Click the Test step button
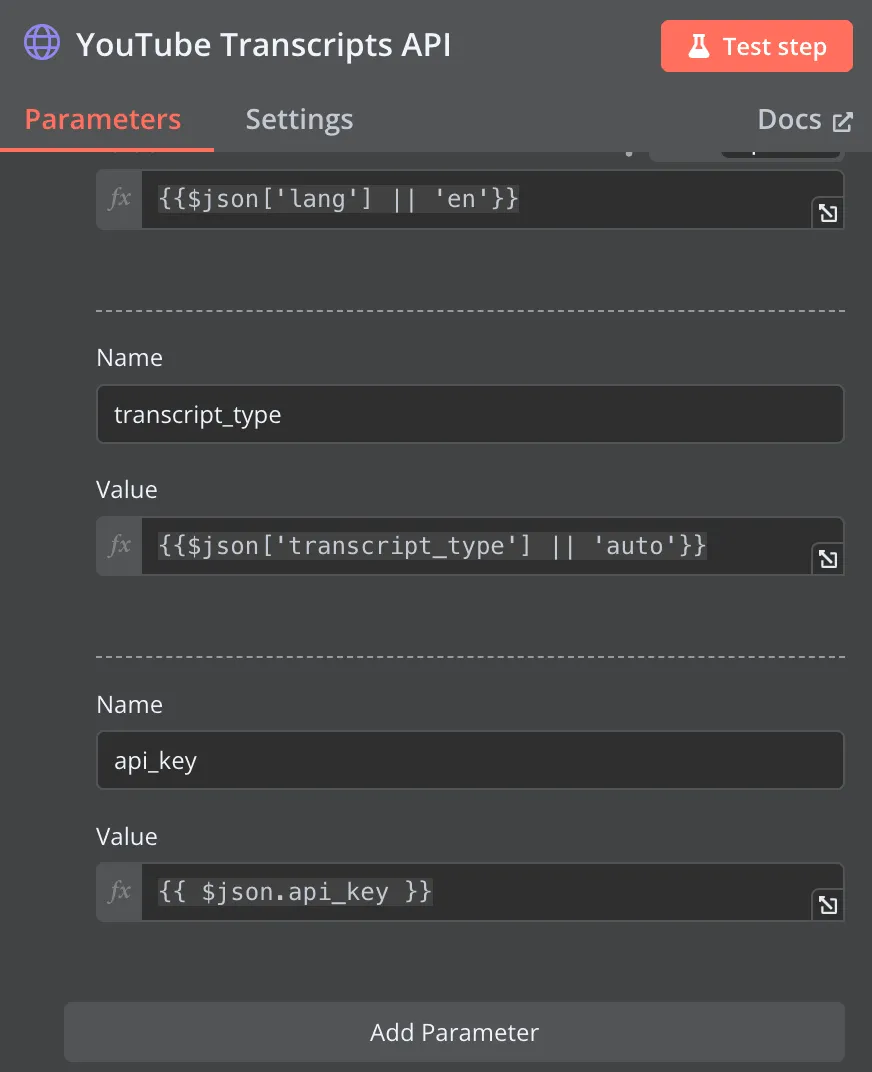The width and height of the screenshot is (872, 1072). 756,46
